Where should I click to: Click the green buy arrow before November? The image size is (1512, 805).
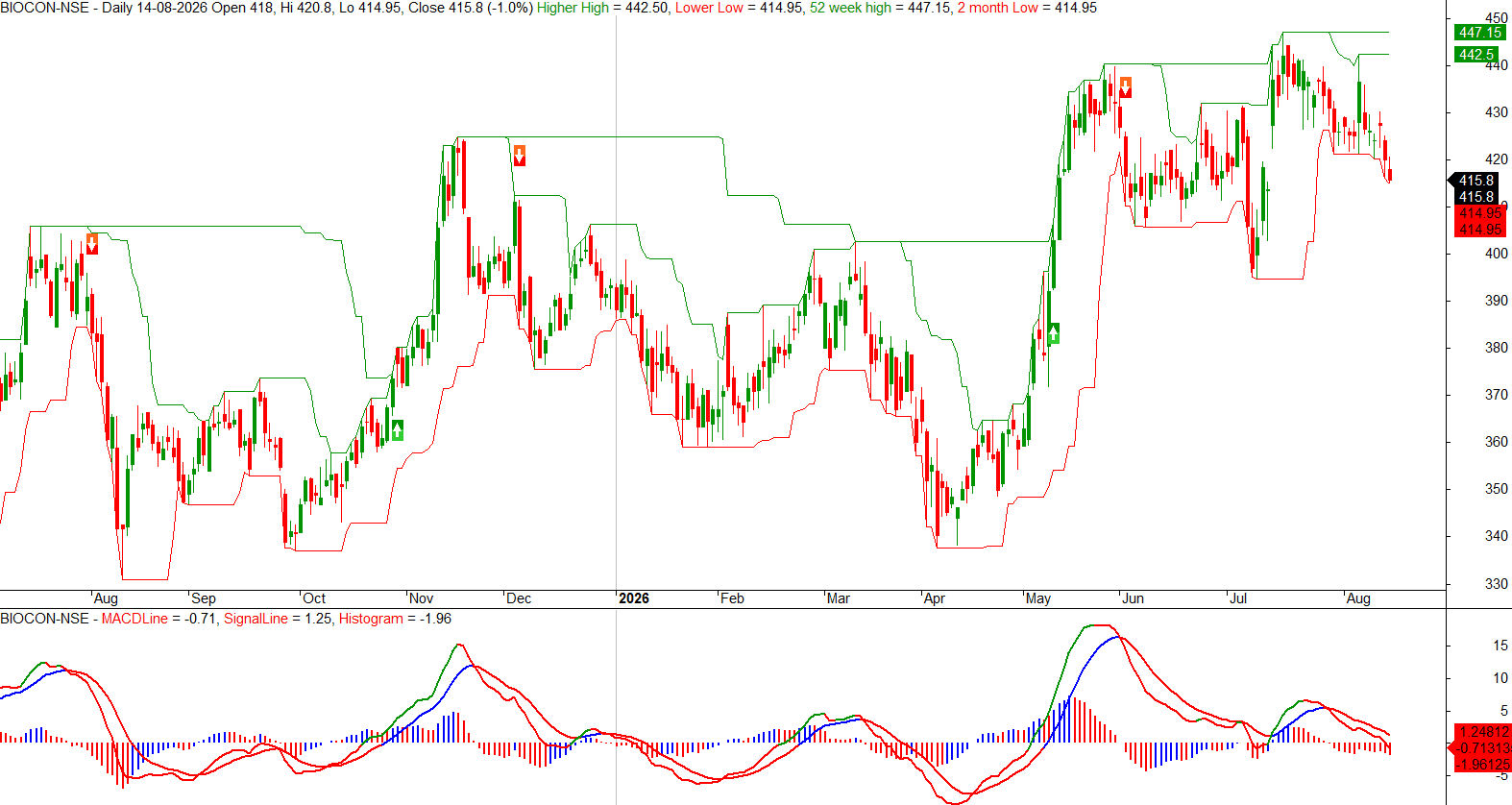point(397,430)
